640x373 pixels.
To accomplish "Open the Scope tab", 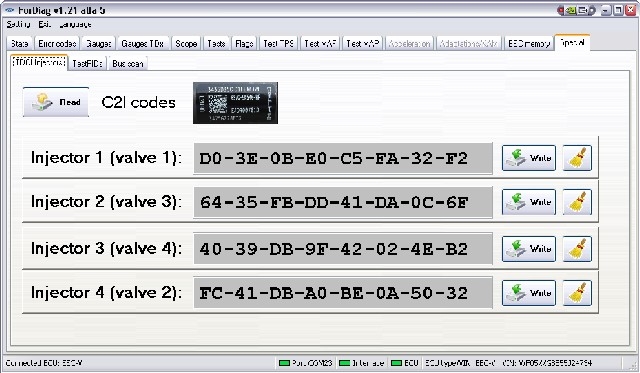I will [186, 43].
